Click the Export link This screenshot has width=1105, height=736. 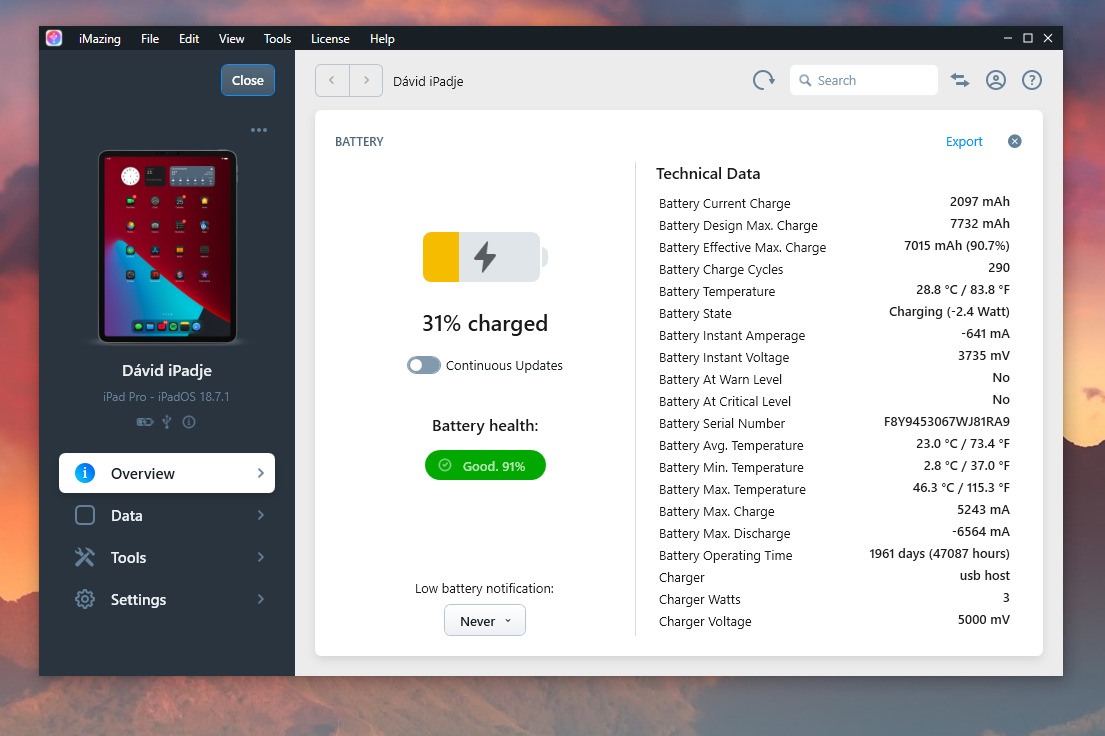pos(963,142)
